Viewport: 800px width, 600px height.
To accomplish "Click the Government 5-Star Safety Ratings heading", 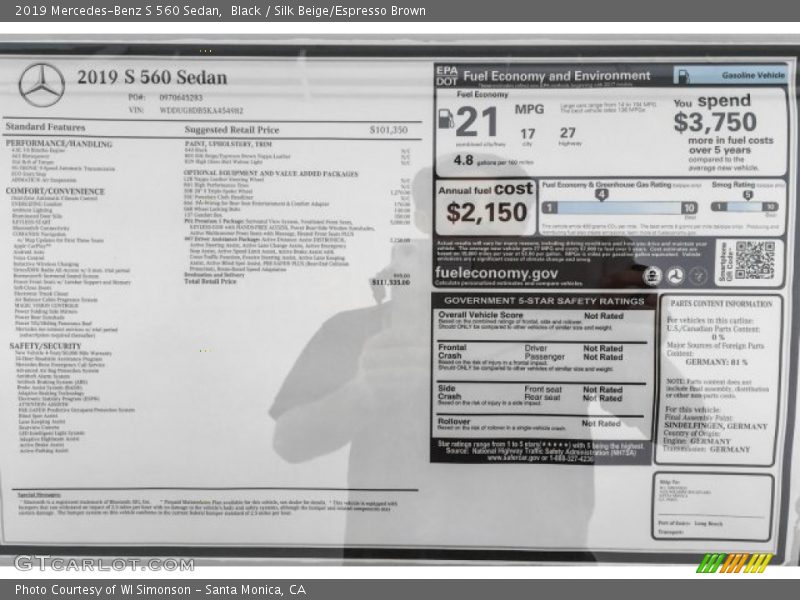I will 544,301.
